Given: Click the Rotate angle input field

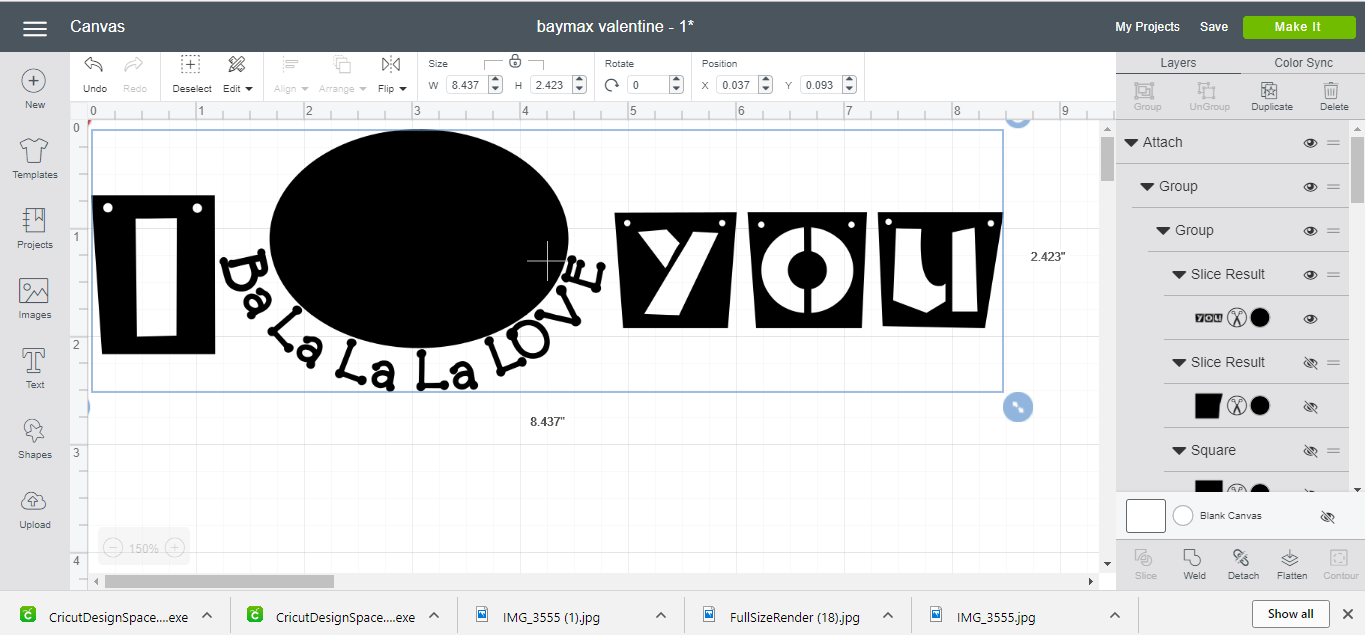Looking at the screenshot, I should click(x=648, y=85).
